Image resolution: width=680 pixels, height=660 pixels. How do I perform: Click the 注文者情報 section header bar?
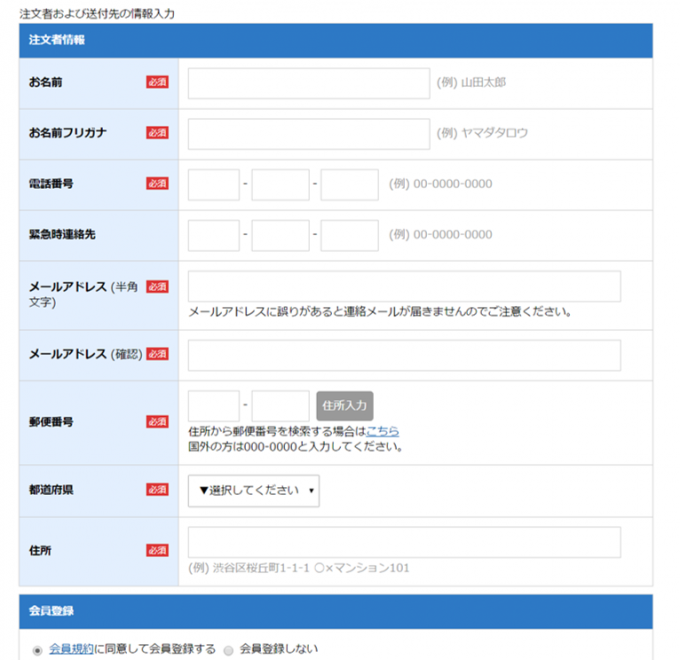[x=335, y=40]
